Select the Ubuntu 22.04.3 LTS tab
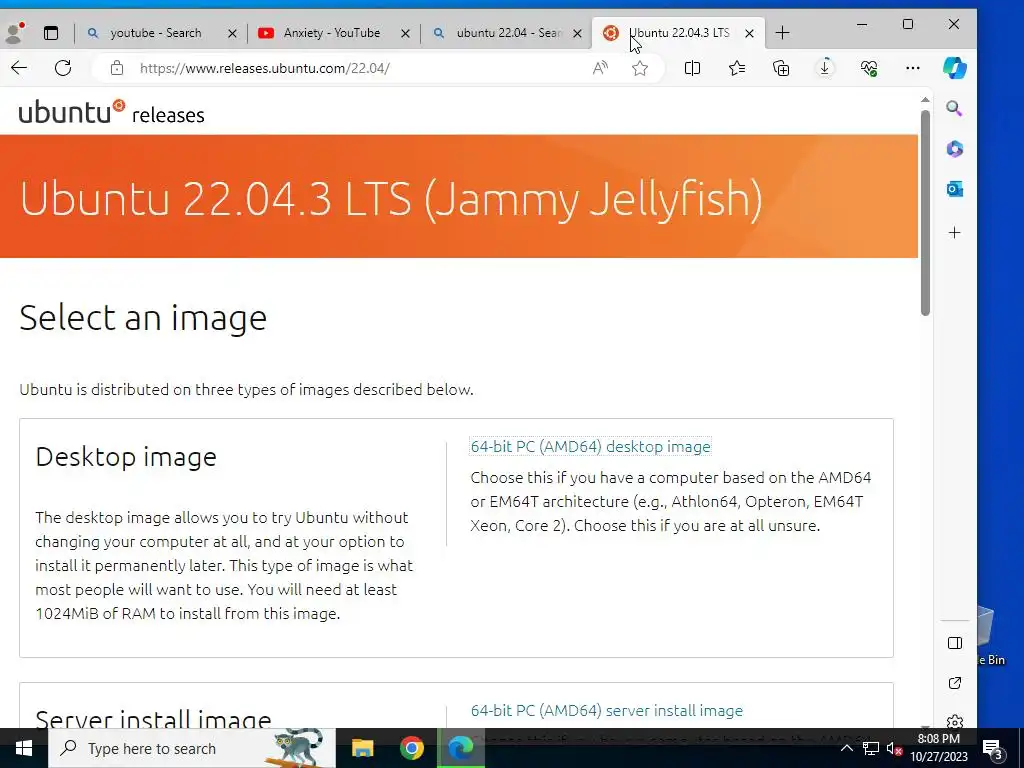 coord(679,33)
